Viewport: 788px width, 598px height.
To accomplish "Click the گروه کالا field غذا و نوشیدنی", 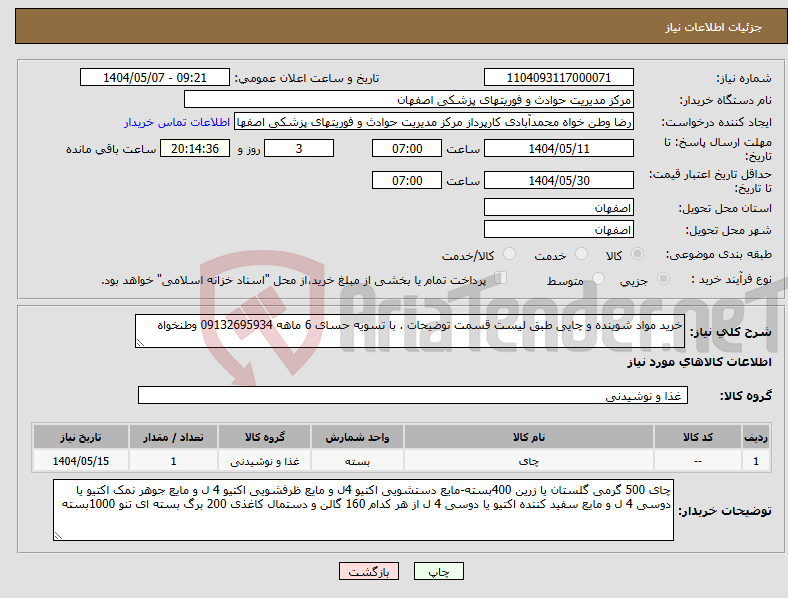I will tap(413, 395).
